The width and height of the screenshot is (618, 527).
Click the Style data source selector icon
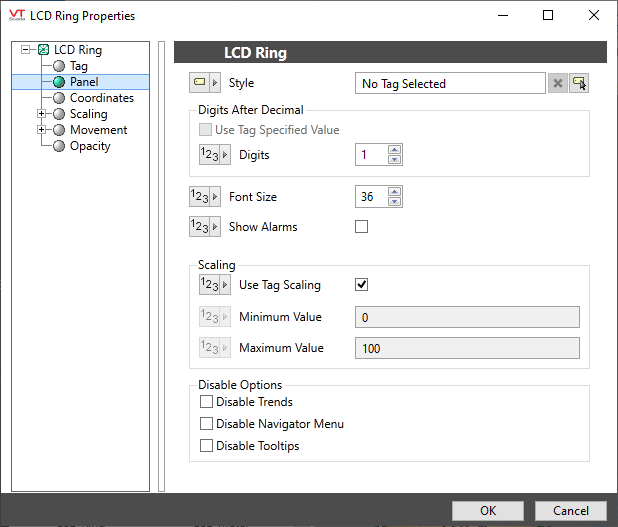[x=204, y=83]
